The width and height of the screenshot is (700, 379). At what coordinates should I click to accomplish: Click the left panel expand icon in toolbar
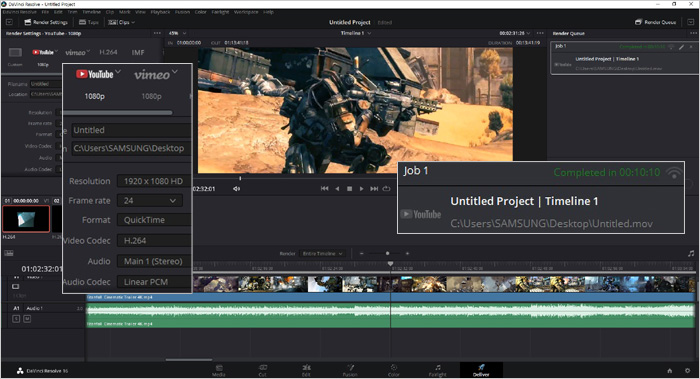9,22
